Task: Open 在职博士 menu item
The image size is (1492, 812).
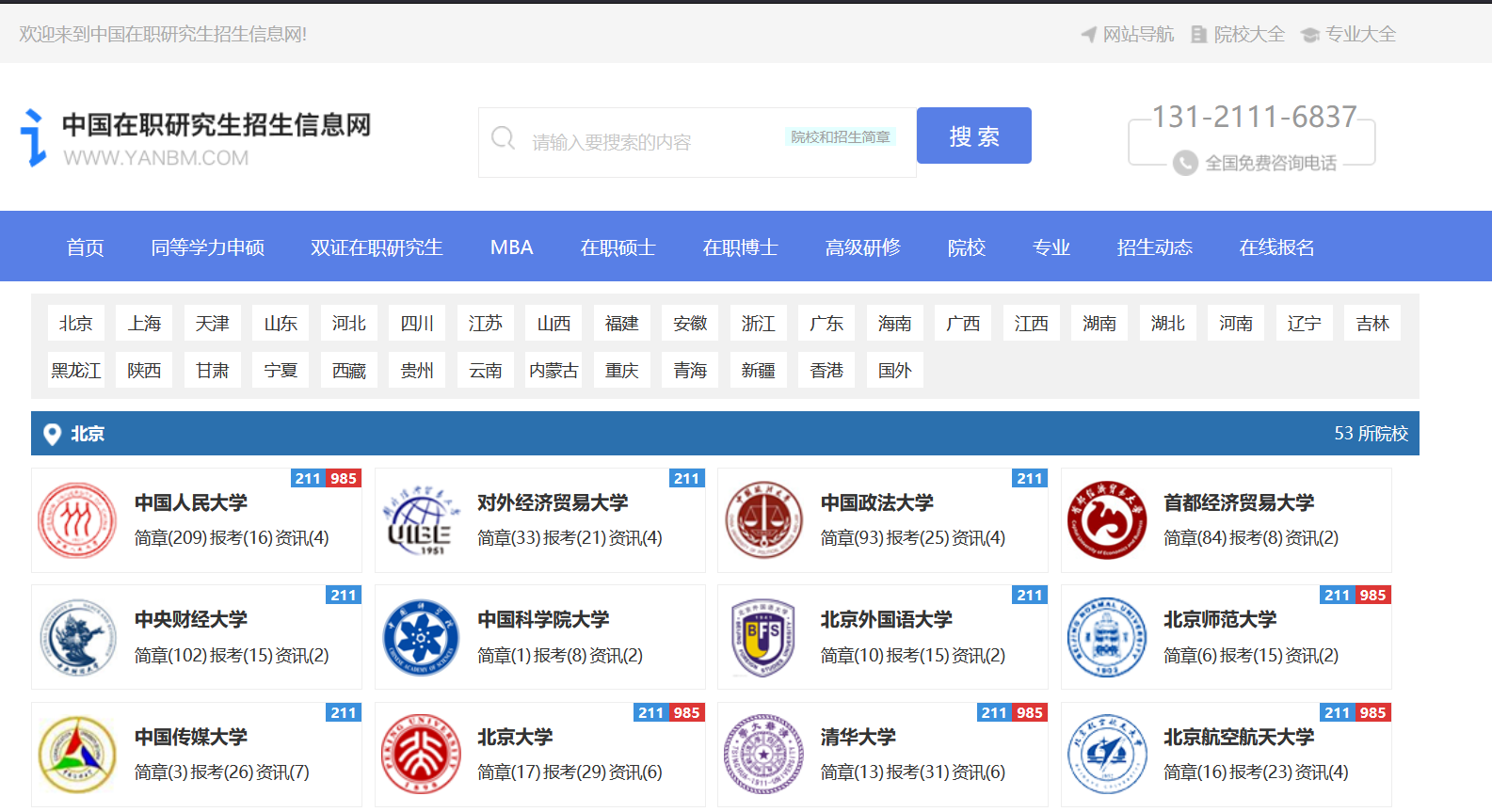Action: tap(741, 247)
